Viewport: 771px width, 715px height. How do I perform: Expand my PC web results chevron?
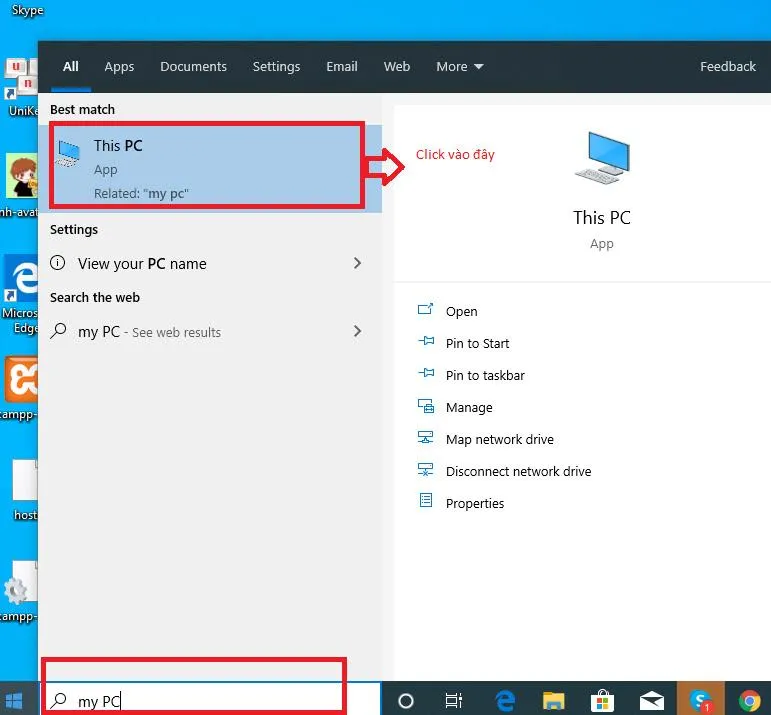(358, 331)
